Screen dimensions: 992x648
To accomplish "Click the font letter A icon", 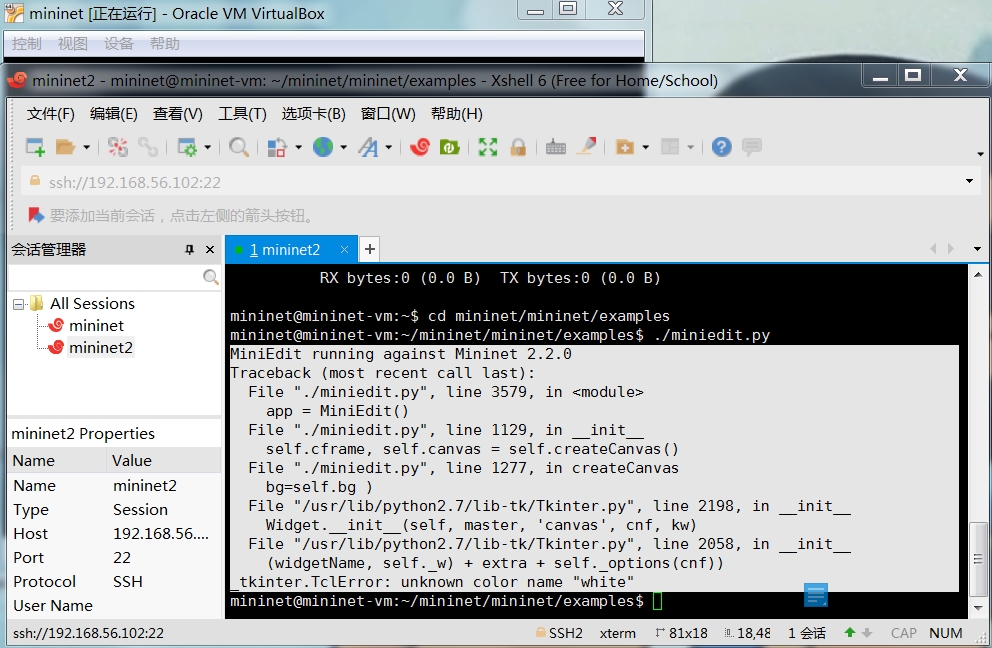I will click(x=368, y=147).
